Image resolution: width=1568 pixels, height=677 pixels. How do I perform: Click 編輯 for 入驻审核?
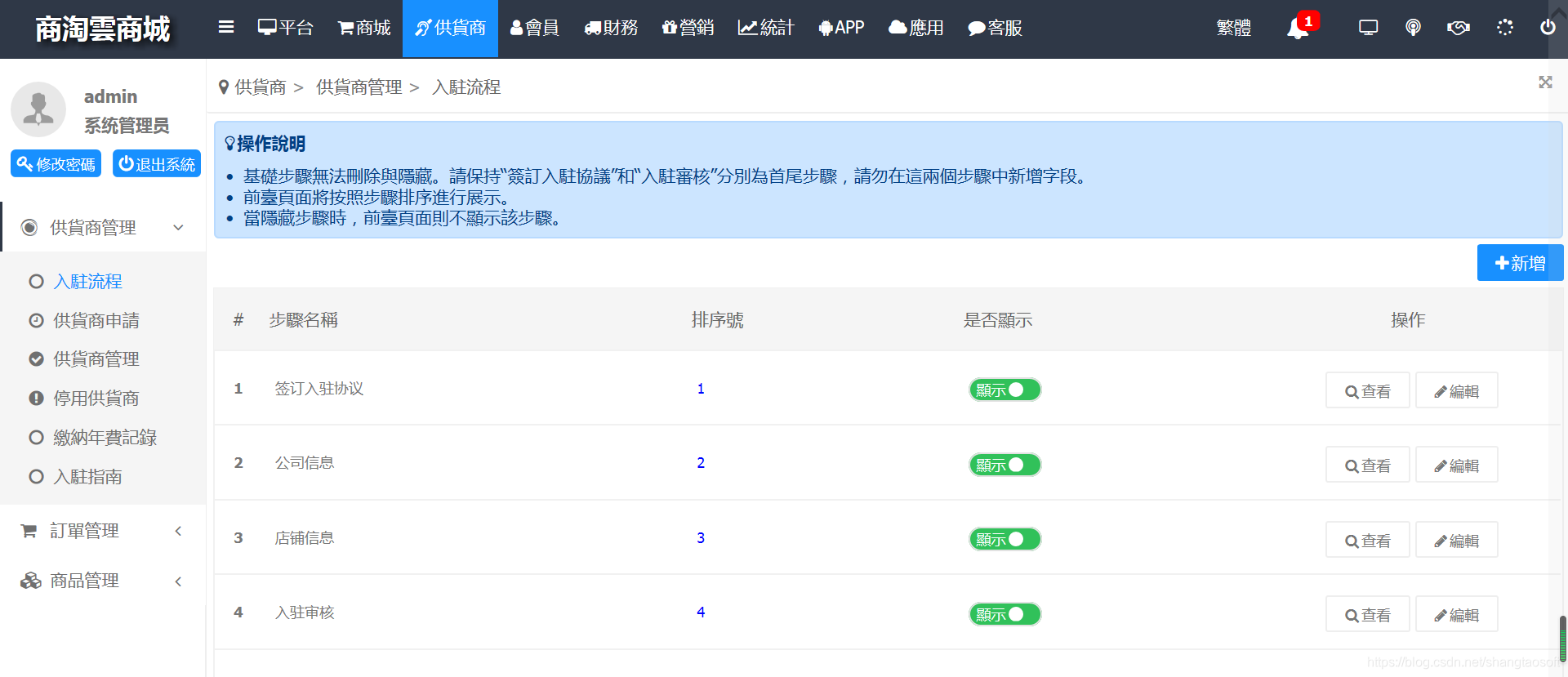pyautogui.click(x=1456, y=614)
